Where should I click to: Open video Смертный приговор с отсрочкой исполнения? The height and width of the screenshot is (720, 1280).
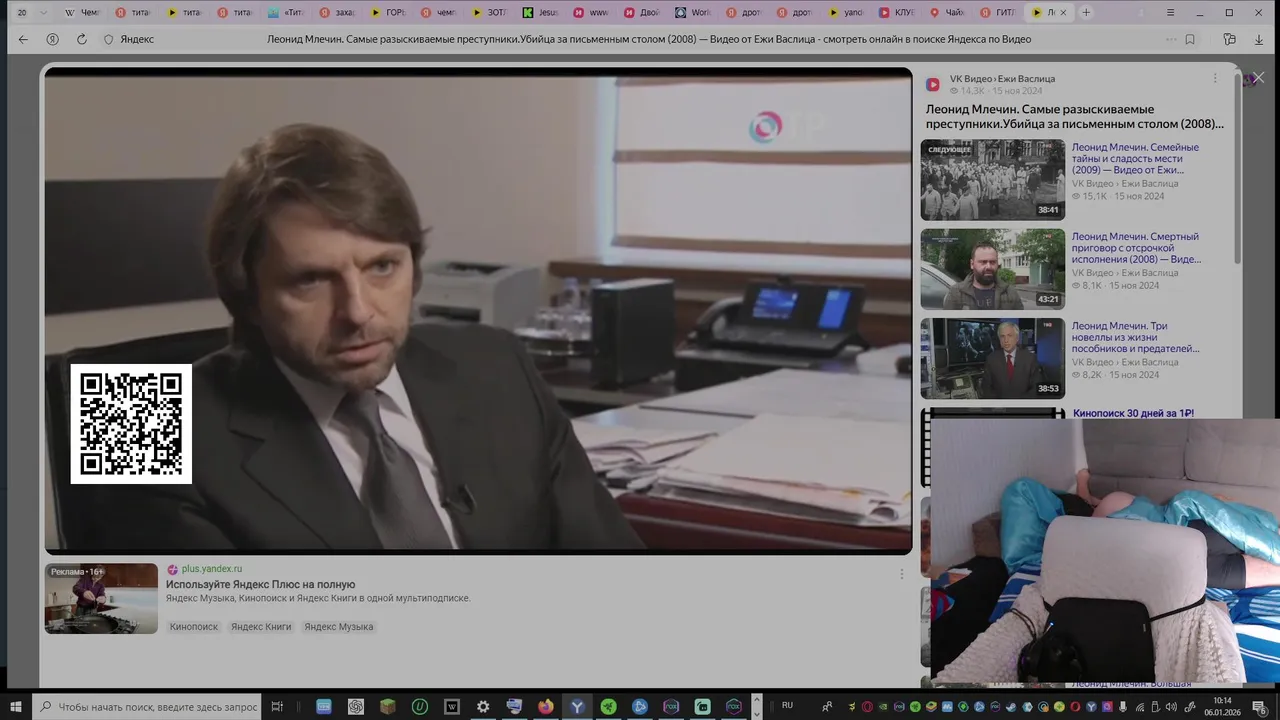point(1135,248)
